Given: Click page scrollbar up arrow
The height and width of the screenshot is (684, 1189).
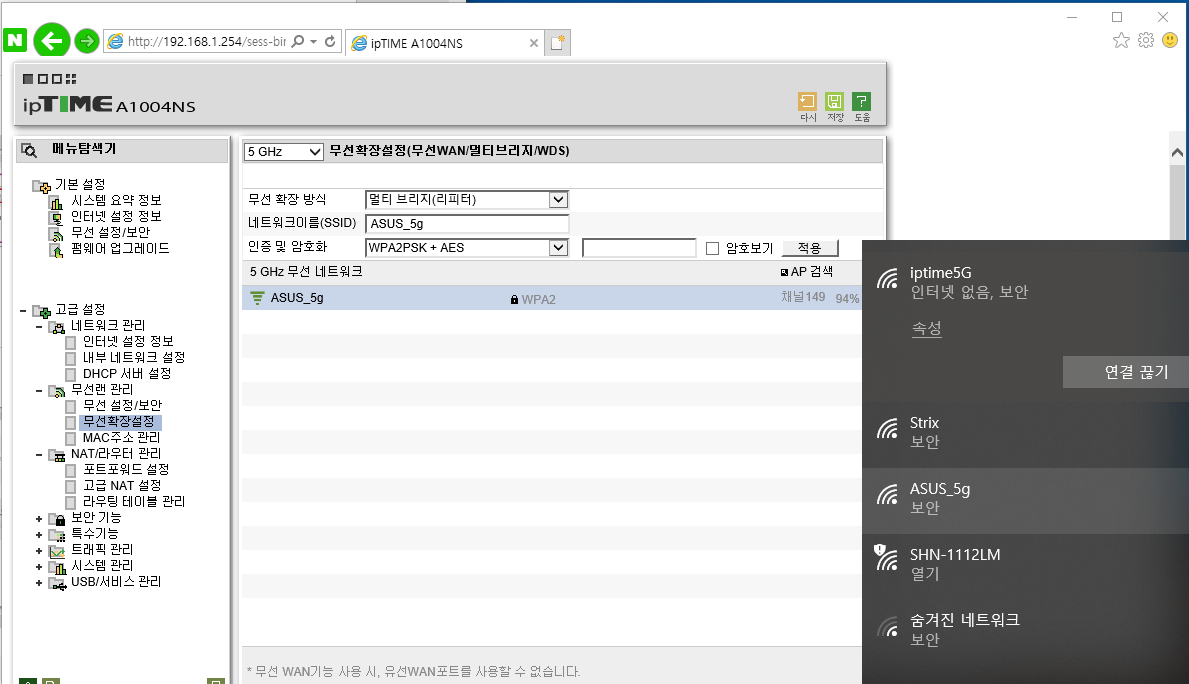Looking at the screenshot, I should tap(1177, 152).
